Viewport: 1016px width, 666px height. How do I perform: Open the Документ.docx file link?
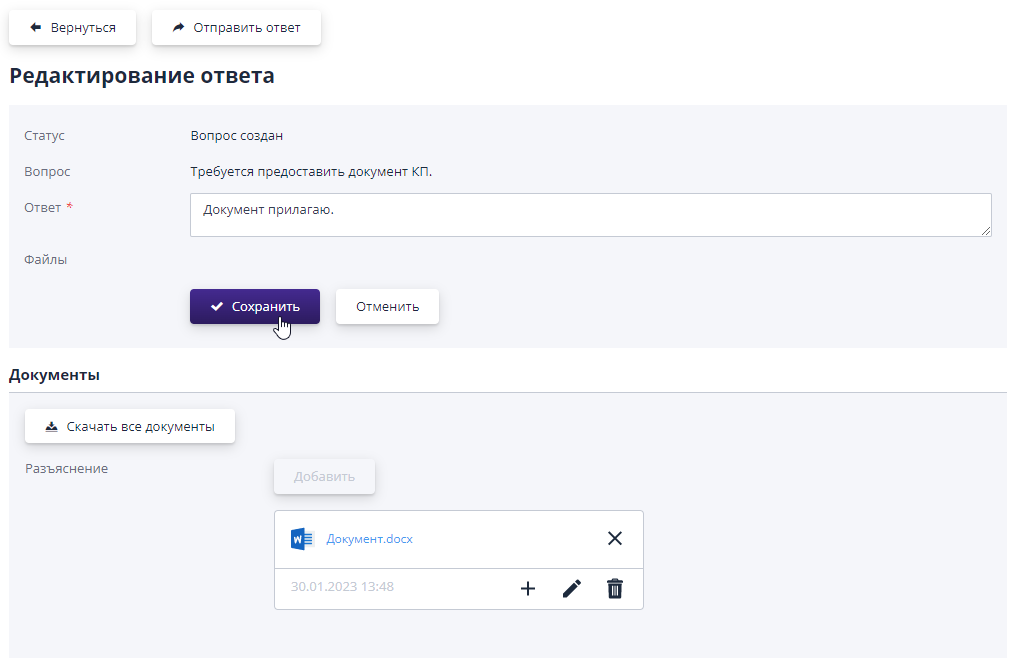click(x=369, y=539)
